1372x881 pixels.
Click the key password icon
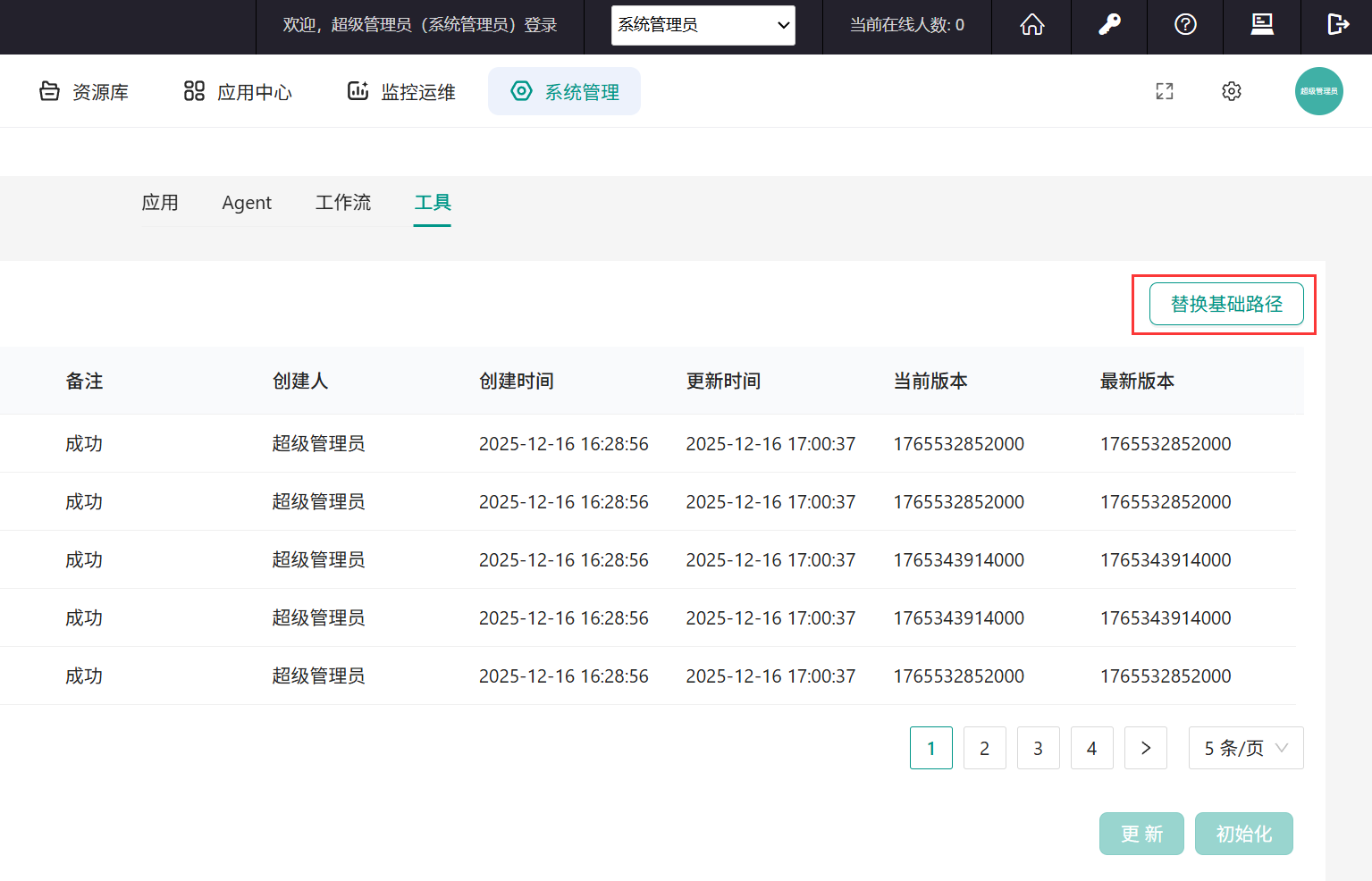(1109, 25)
